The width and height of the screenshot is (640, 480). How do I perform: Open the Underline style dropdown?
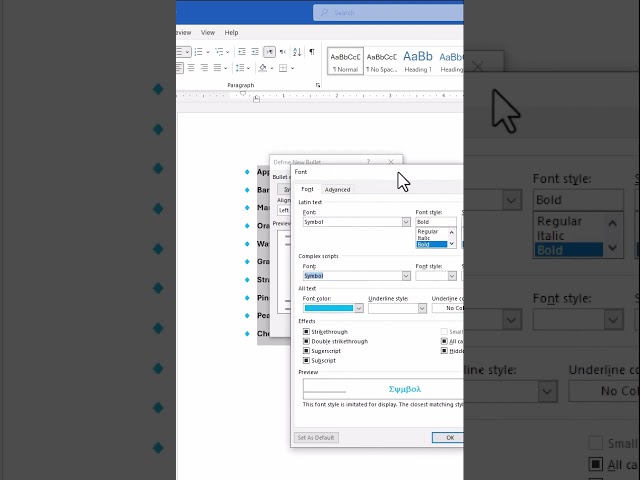pos(422,309)
